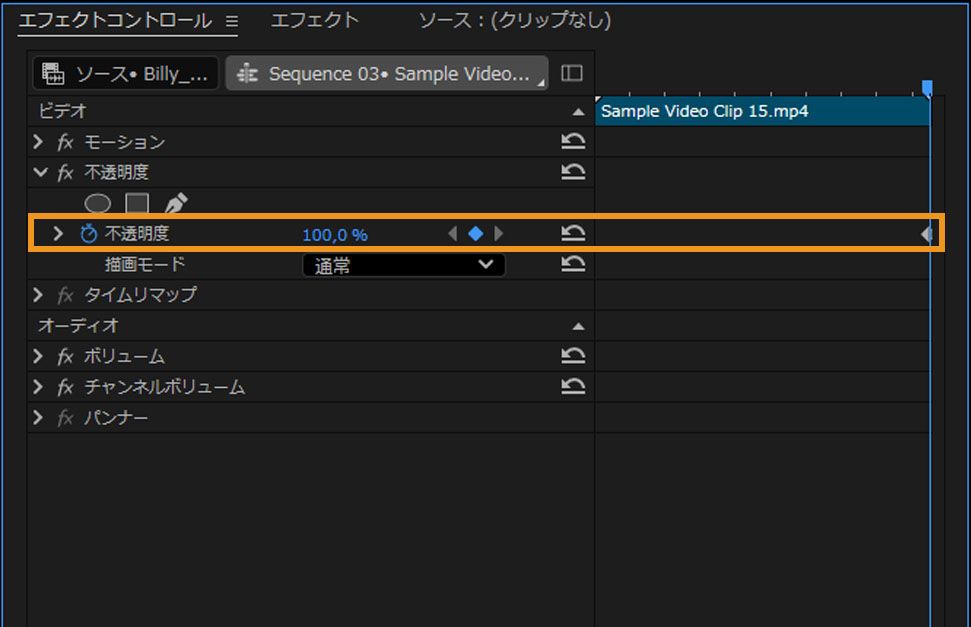The height and width of the screenshot is (627, 971).
Task: Expand the Motion effect properties
Action: tap(39, 143)
